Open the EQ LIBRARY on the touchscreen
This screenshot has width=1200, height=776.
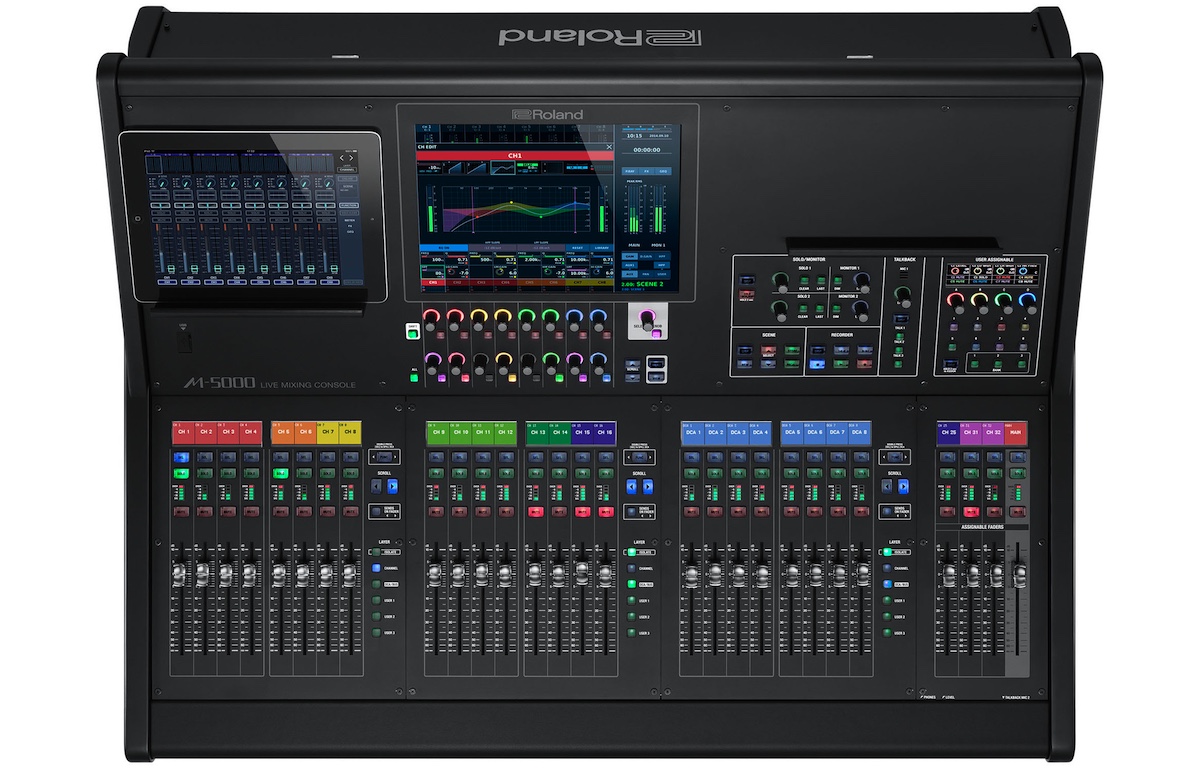tap(601, 247)
